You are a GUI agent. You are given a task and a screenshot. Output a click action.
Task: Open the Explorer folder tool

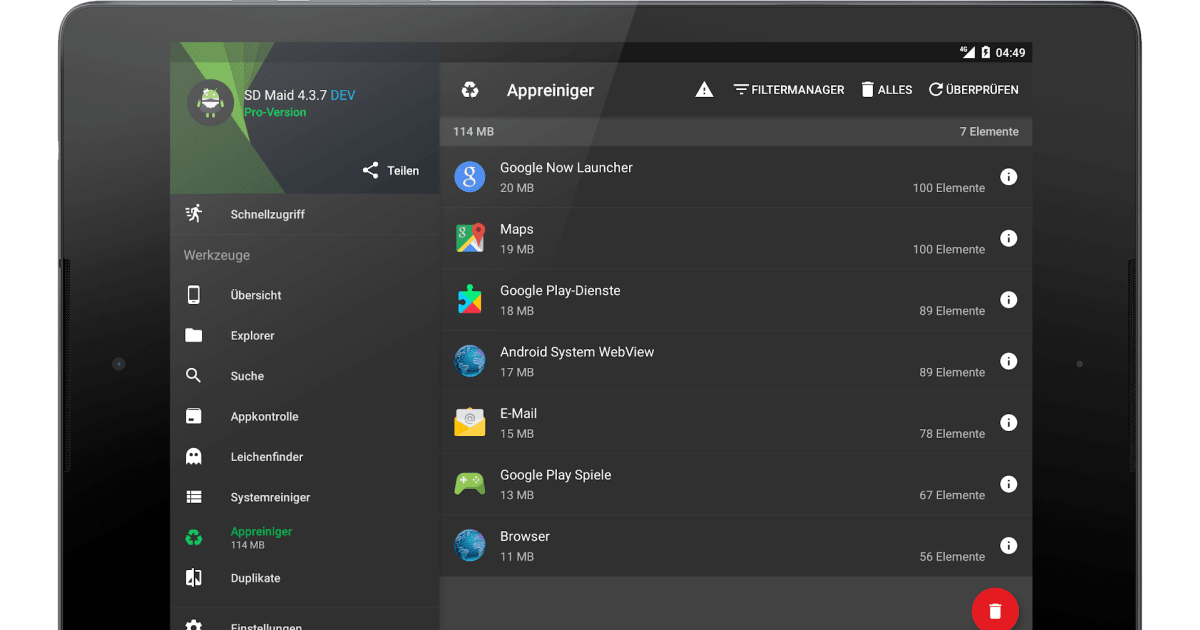[249, 335]
